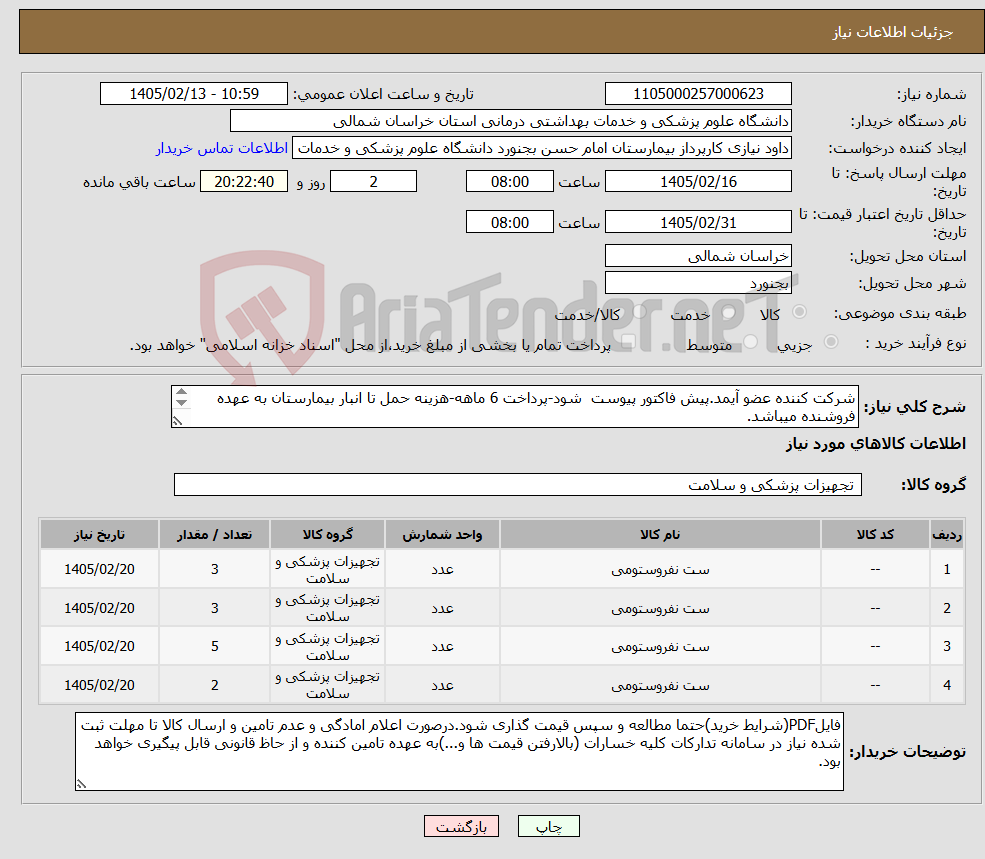The image size is (985, 859).
Task: Click the request creator field داود نیازی
Action: click(541, 148)
